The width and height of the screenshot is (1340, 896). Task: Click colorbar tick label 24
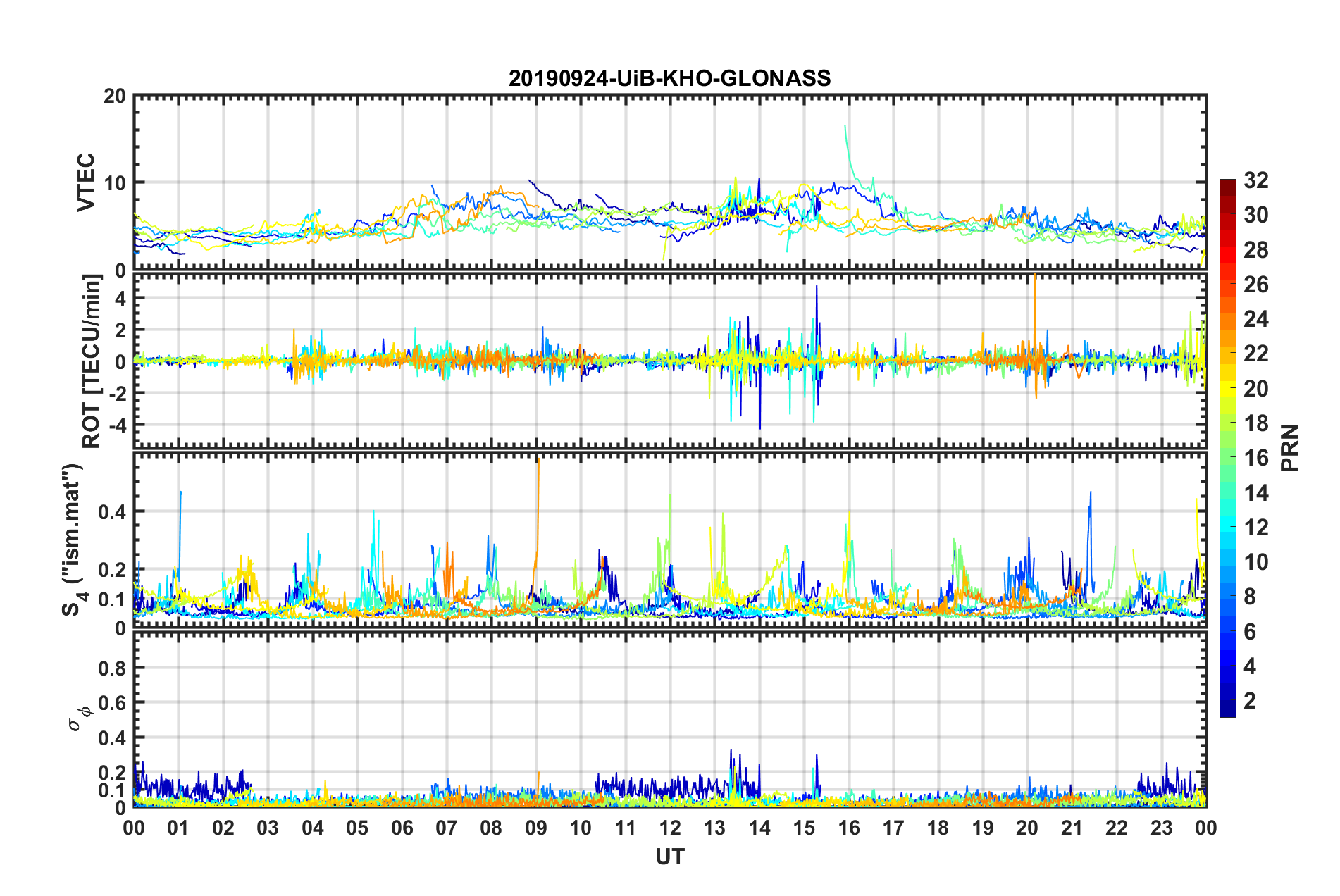pos(1255,319)
